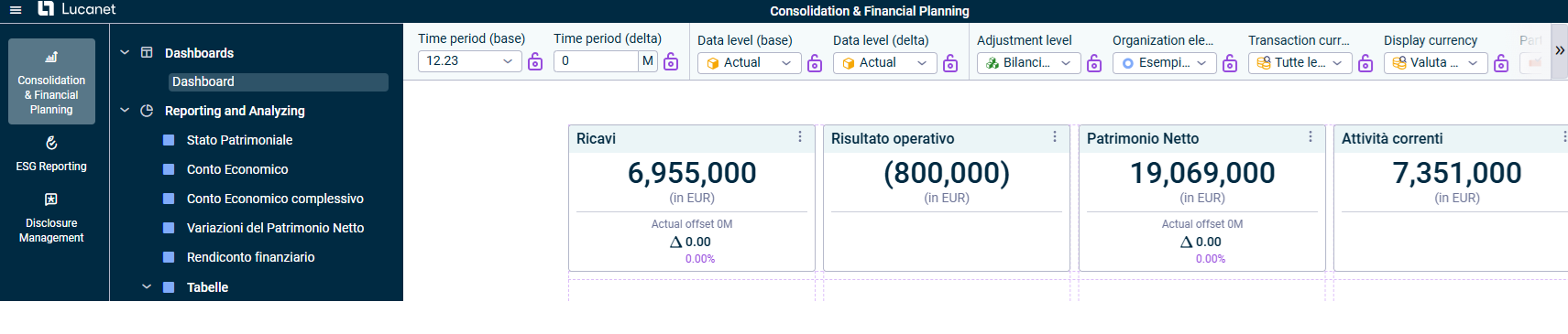Toggle the lock for Time period (base)

coord(535,61)
